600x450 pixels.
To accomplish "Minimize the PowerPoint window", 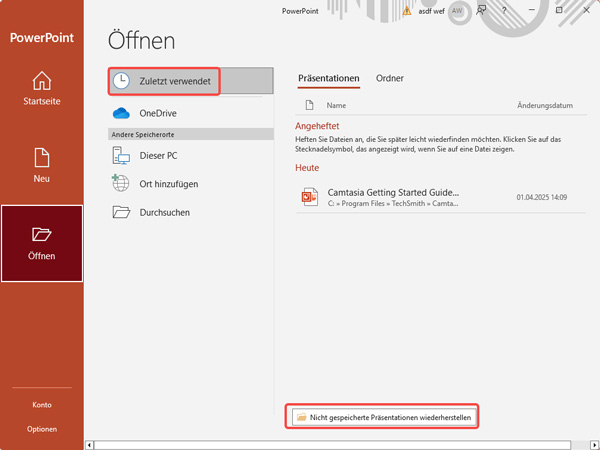I will pyautogui.click(x=532, y=10).
